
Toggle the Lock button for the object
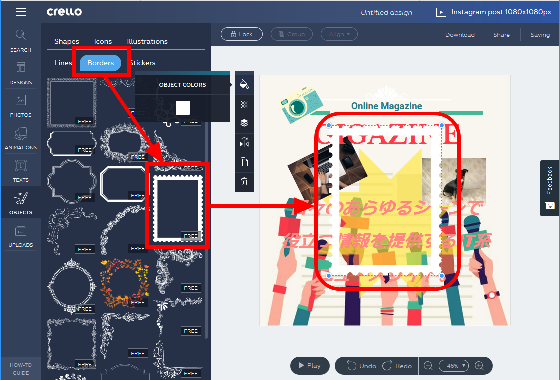pos(242,34)
